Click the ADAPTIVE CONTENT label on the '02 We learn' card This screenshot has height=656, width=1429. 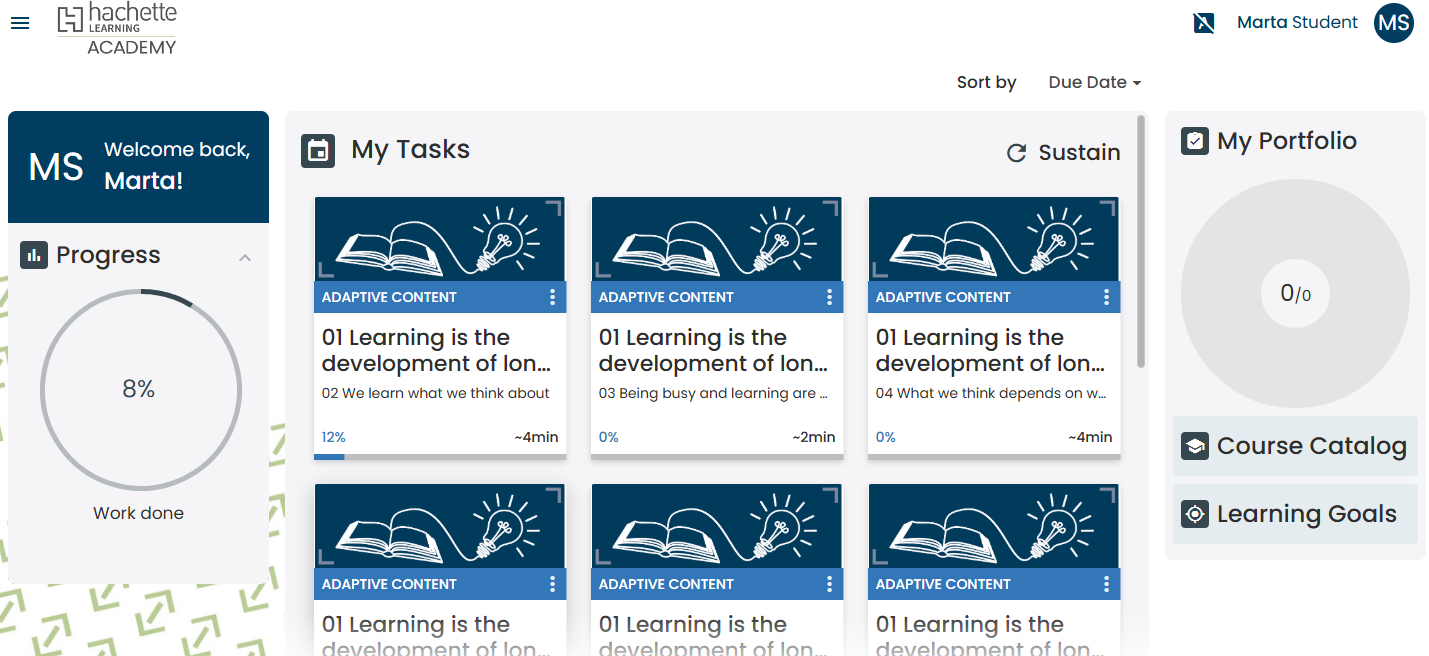coord(389,297)
